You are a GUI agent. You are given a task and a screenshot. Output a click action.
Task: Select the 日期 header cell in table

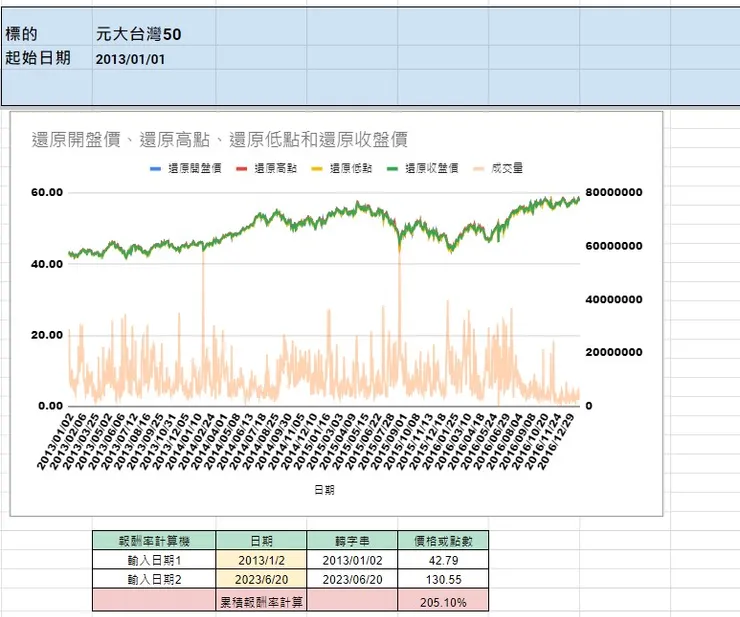tap(261, 541)
